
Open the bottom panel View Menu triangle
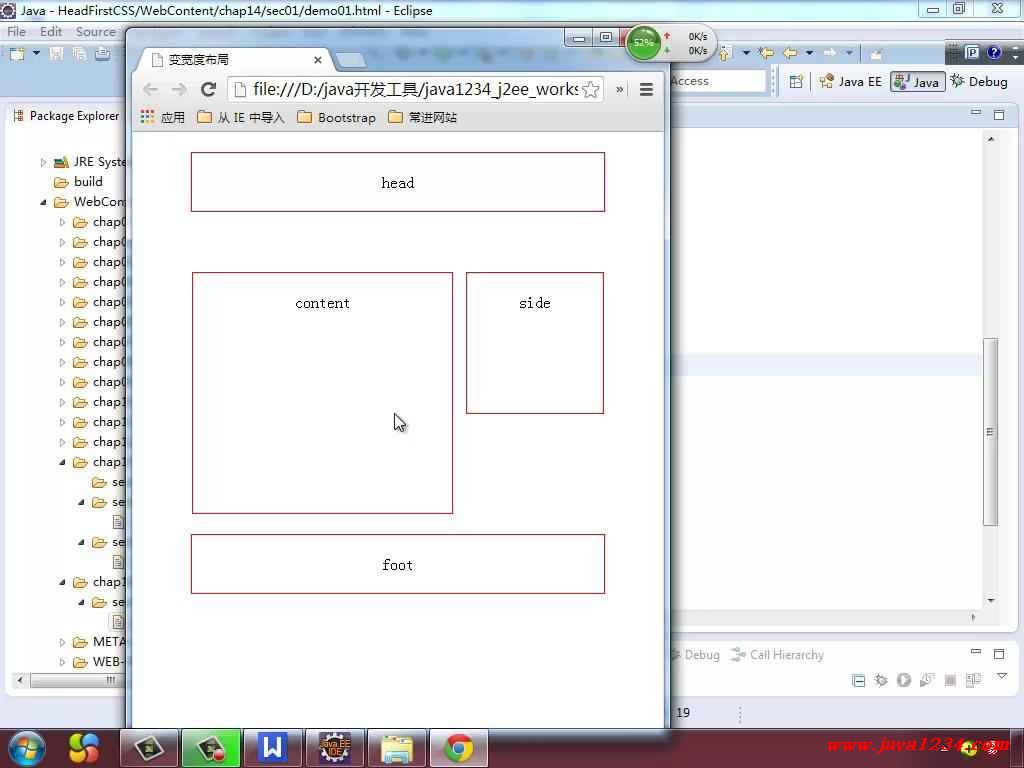coord(1001,676)
